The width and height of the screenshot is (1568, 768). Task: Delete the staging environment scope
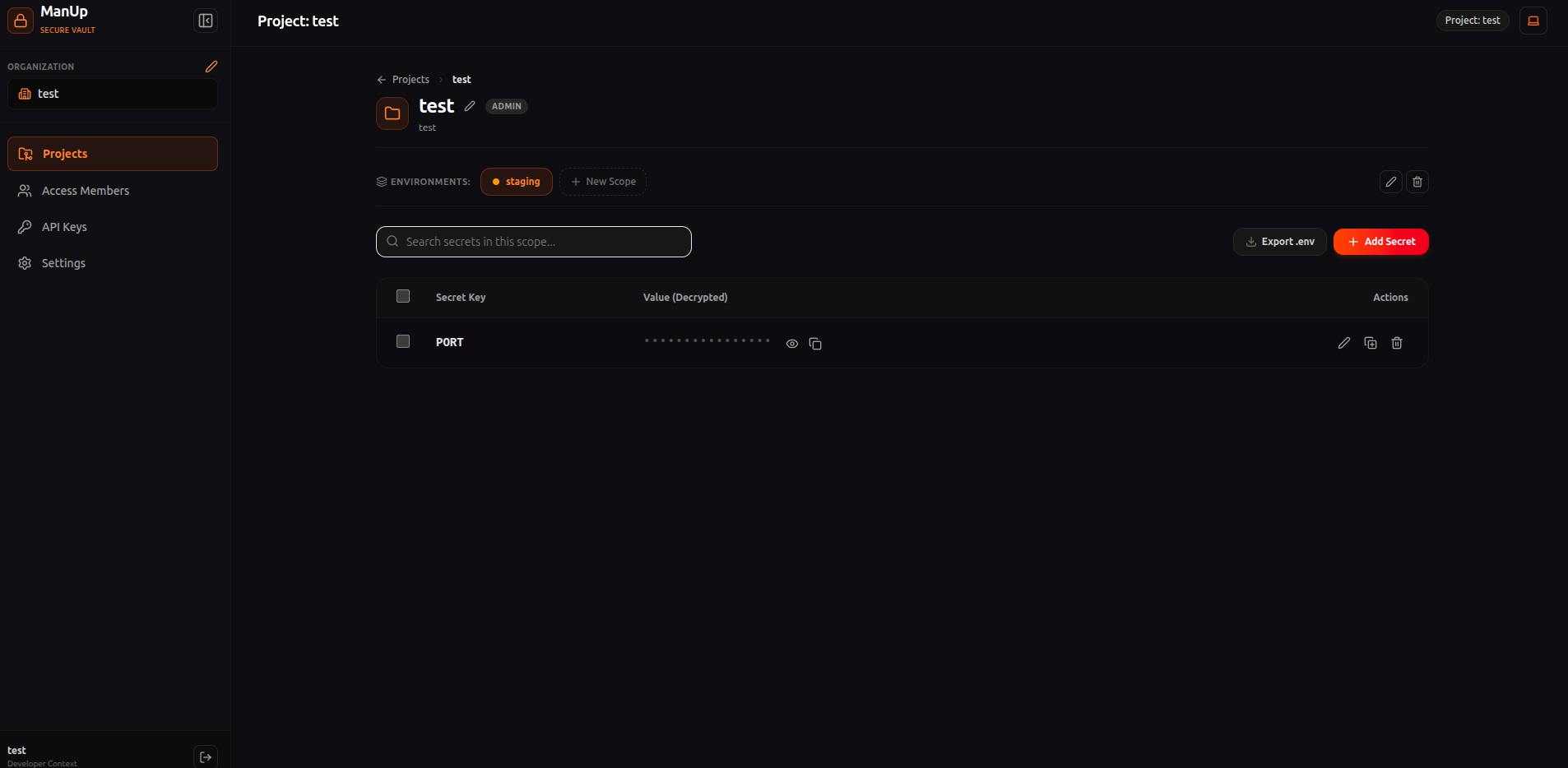(1417, 182)
